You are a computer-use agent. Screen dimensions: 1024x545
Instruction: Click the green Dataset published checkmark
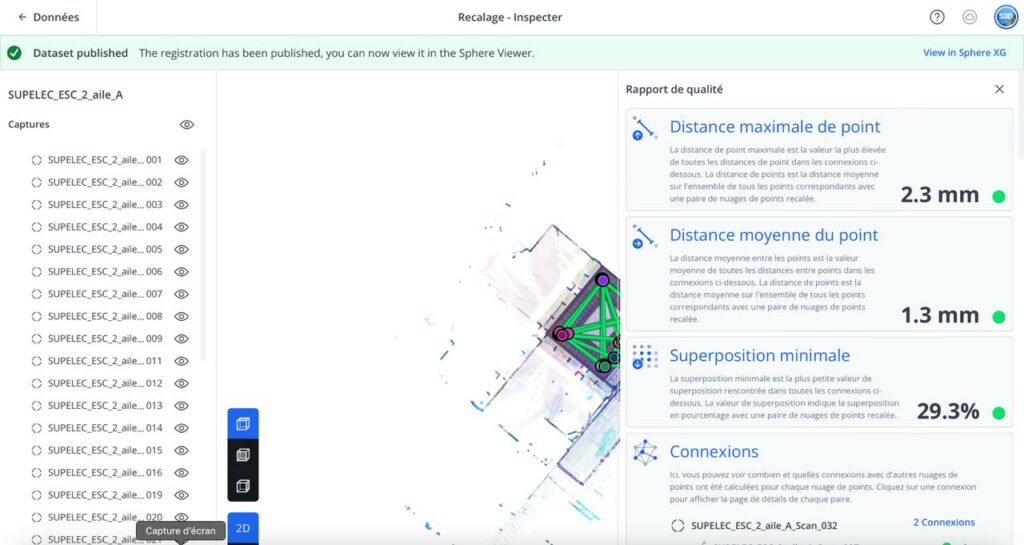14,53
